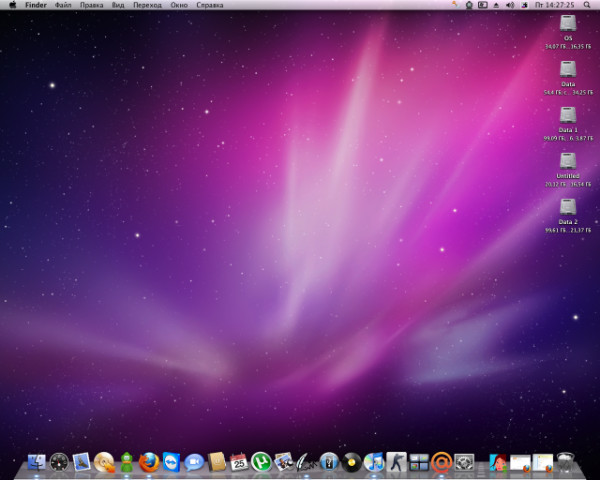Screen dimensions: 600x480
Task: Open the OS drive on desktop
Action: [x=568, y=24]
